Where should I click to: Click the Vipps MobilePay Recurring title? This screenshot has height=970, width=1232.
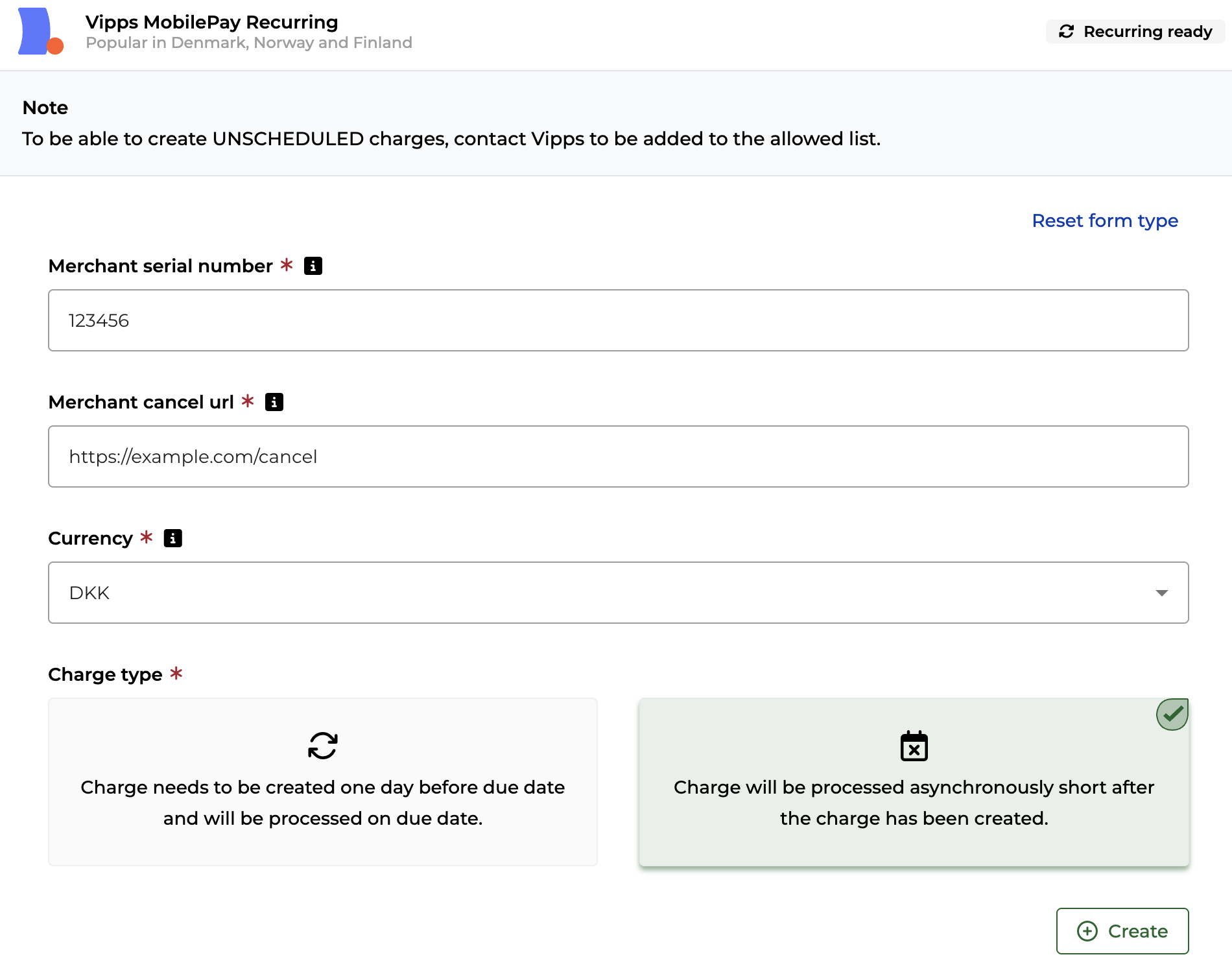coord(211,22)
